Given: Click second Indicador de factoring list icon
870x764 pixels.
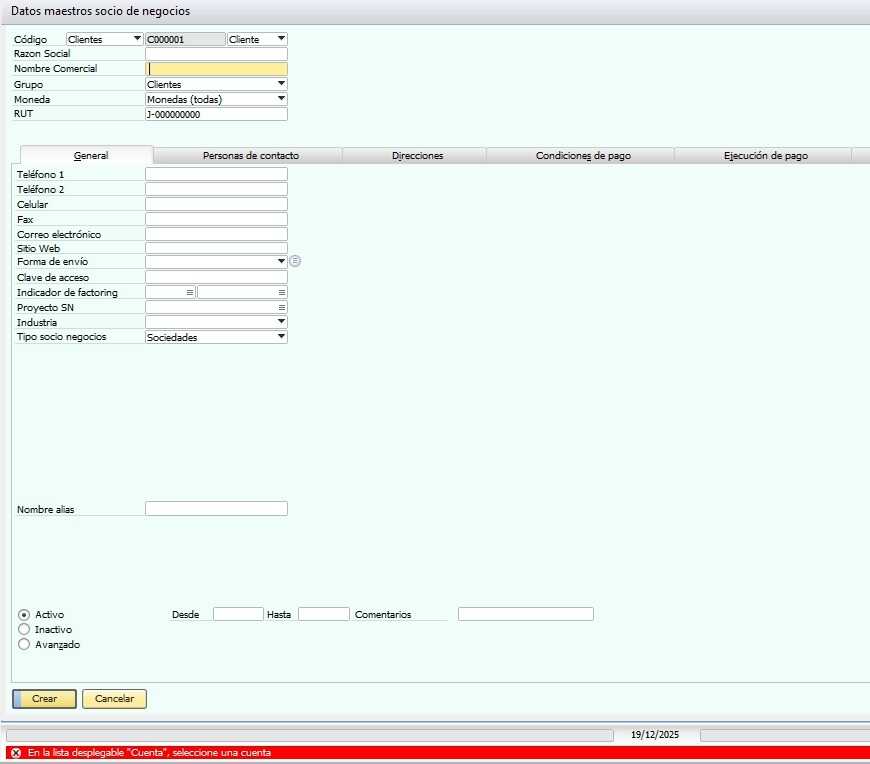Looking at the screenshot, I should (281, 292).
